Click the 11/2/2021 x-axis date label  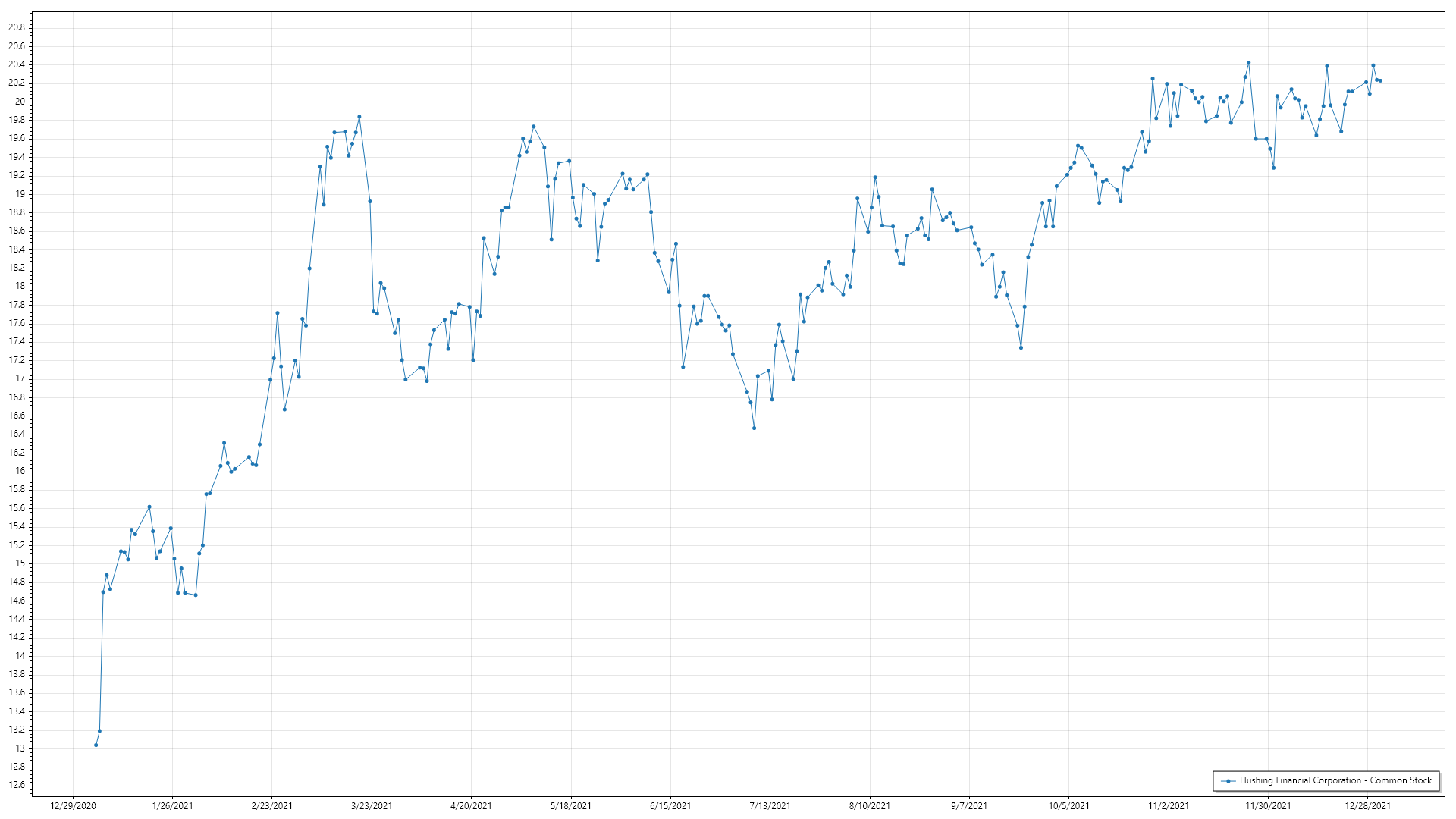point(1169,806)
